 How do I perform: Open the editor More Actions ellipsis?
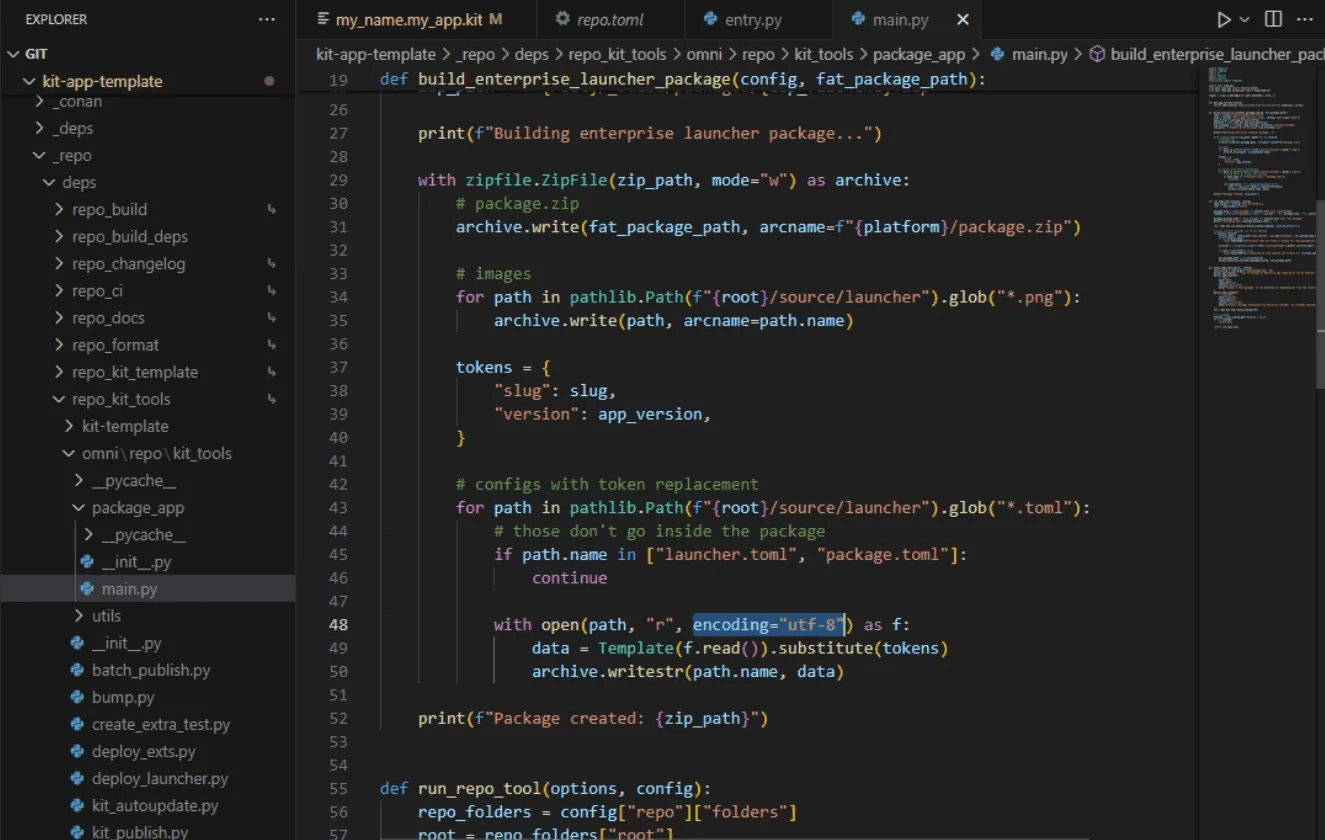[x=1305, y=19]
